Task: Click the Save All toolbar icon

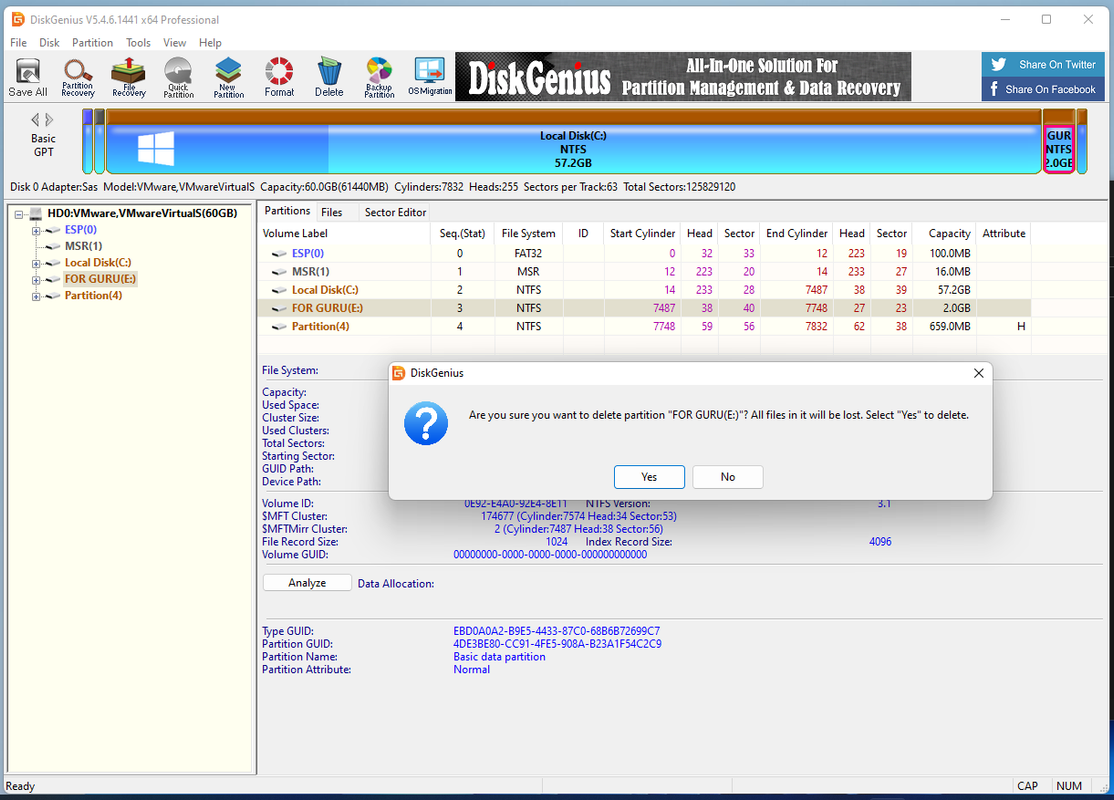Action: [x=28, y=77]
